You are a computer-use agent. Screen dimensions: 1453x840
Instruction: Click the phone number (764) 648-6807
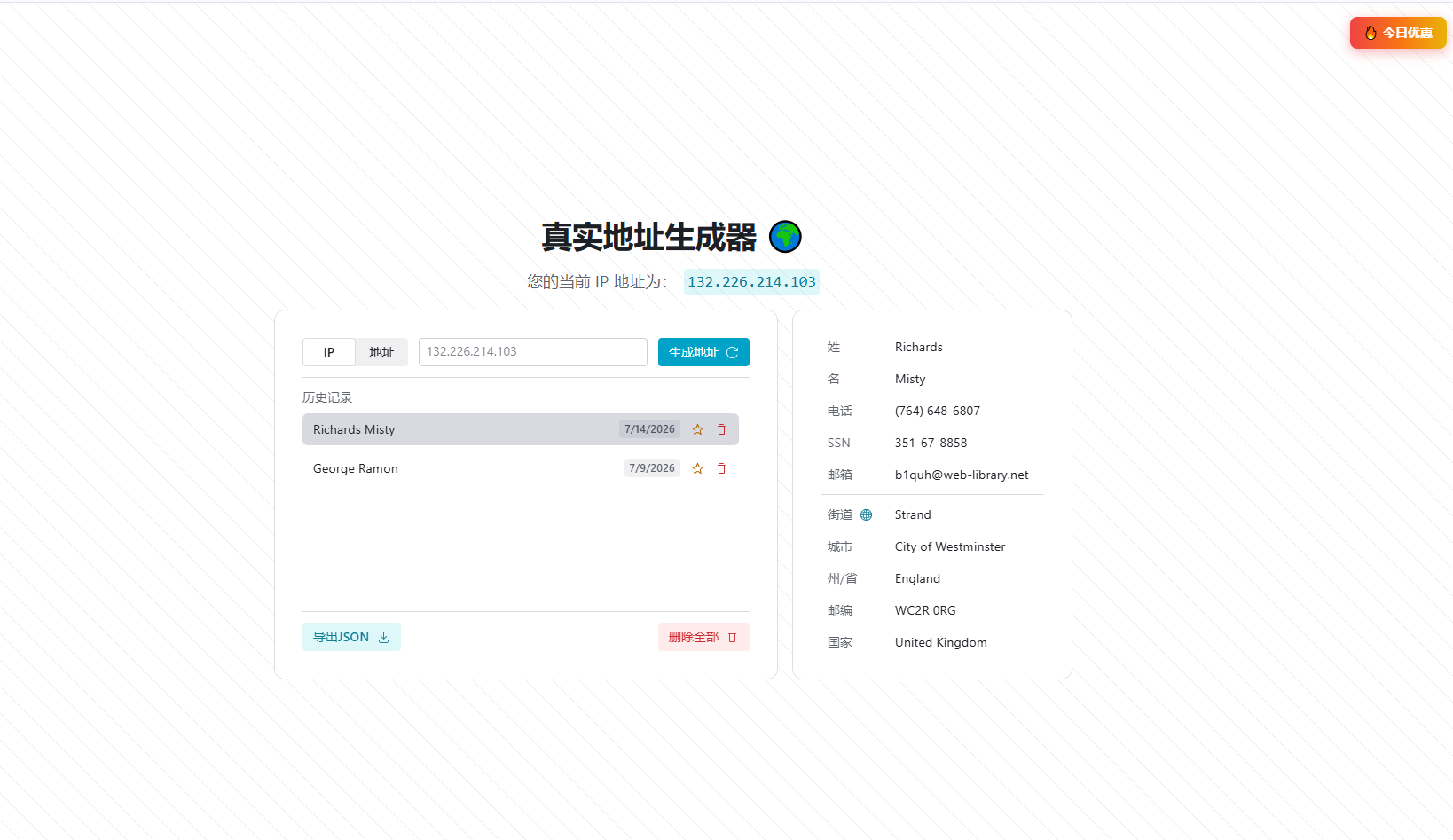point(938,411)
